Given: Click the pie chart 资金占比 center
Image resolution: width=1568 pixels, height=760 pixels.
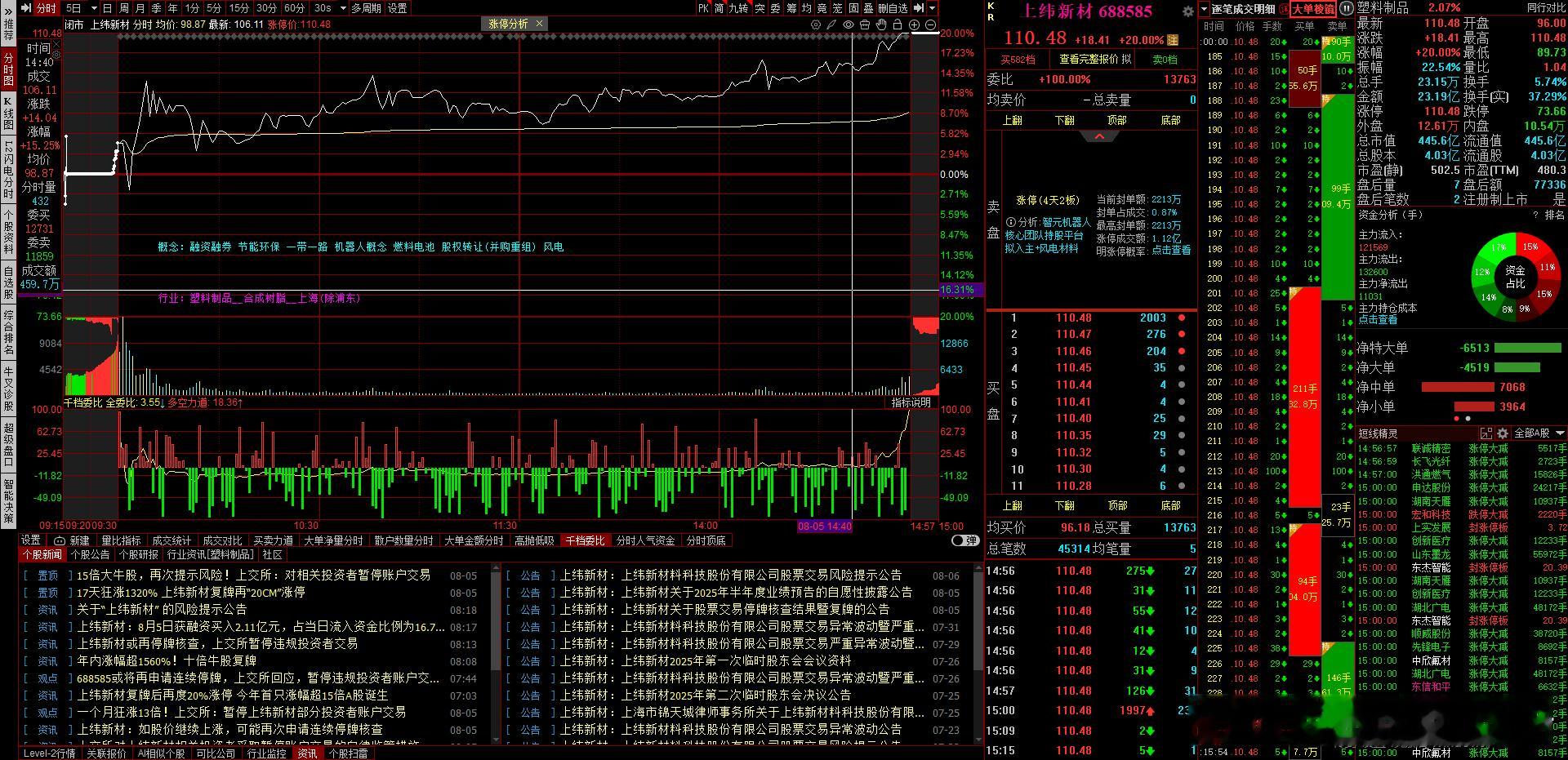Looking at the screenshot, I should pyautogui.click(x=1515, y=277).
